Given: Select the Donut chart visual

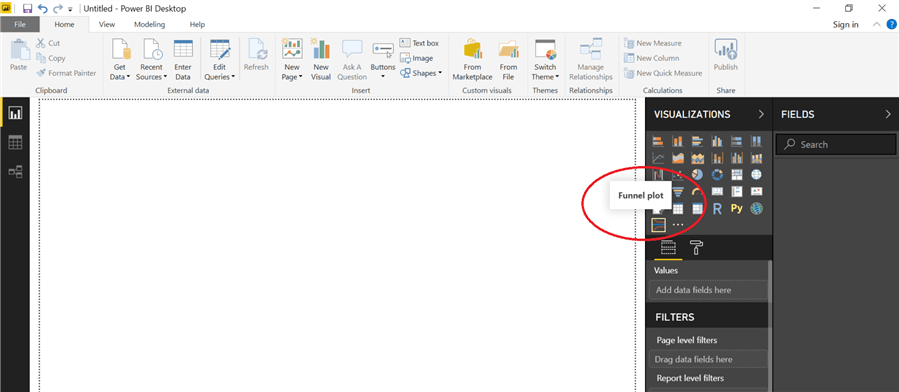Looking at the screenshot, I should click(717, 174).
